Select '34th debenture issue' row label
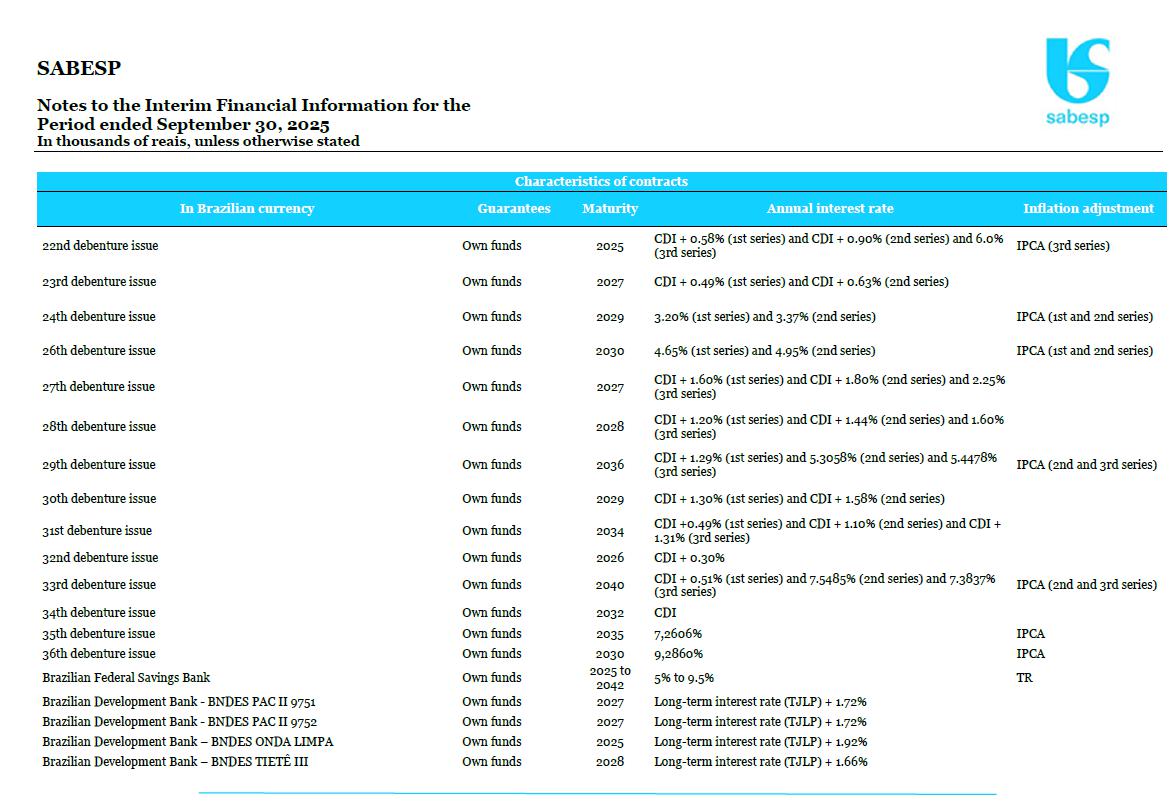1173x809 pixels. point(99,612)
